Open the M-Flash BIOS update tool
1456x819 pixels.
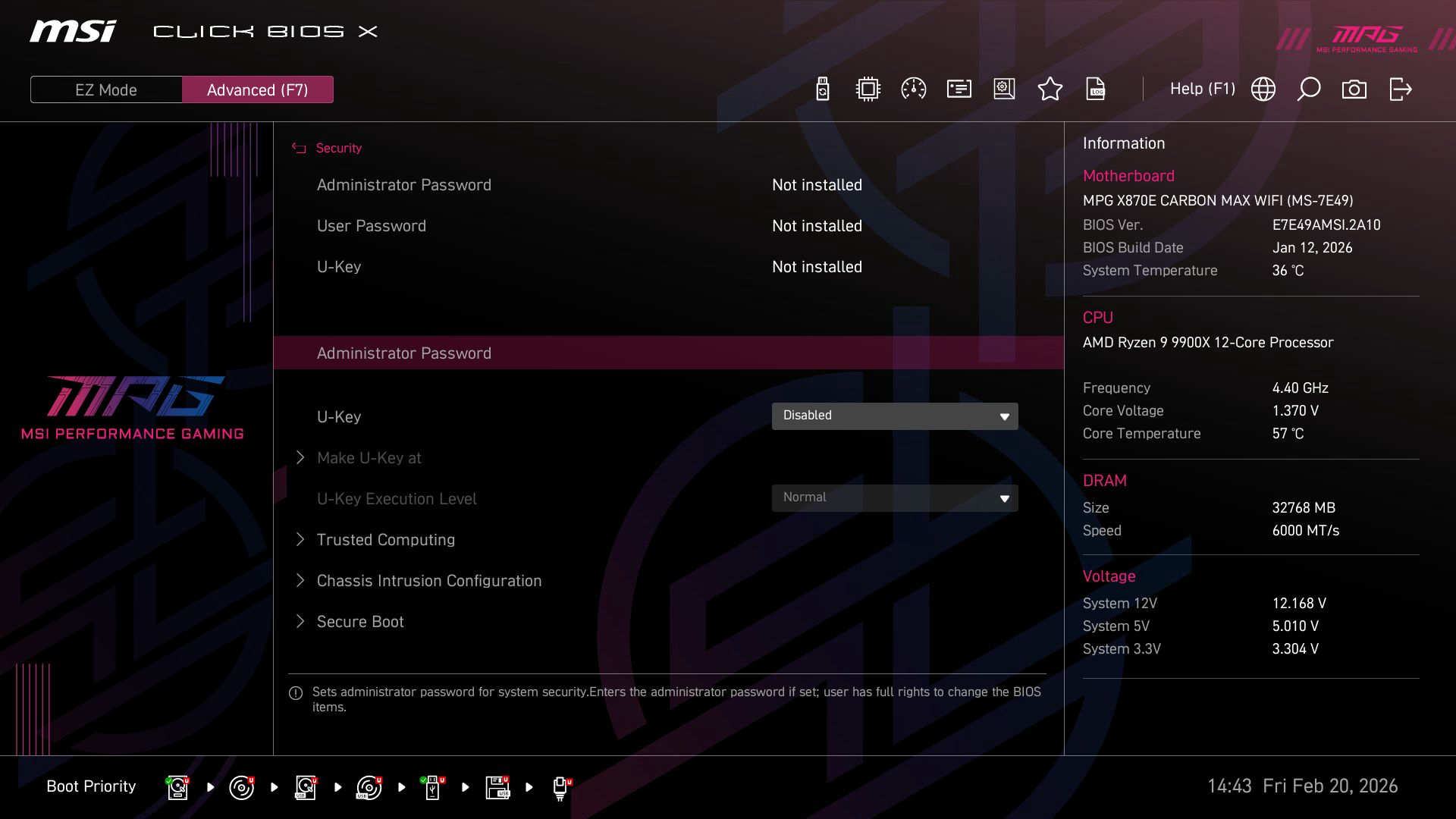pos(821,89)
